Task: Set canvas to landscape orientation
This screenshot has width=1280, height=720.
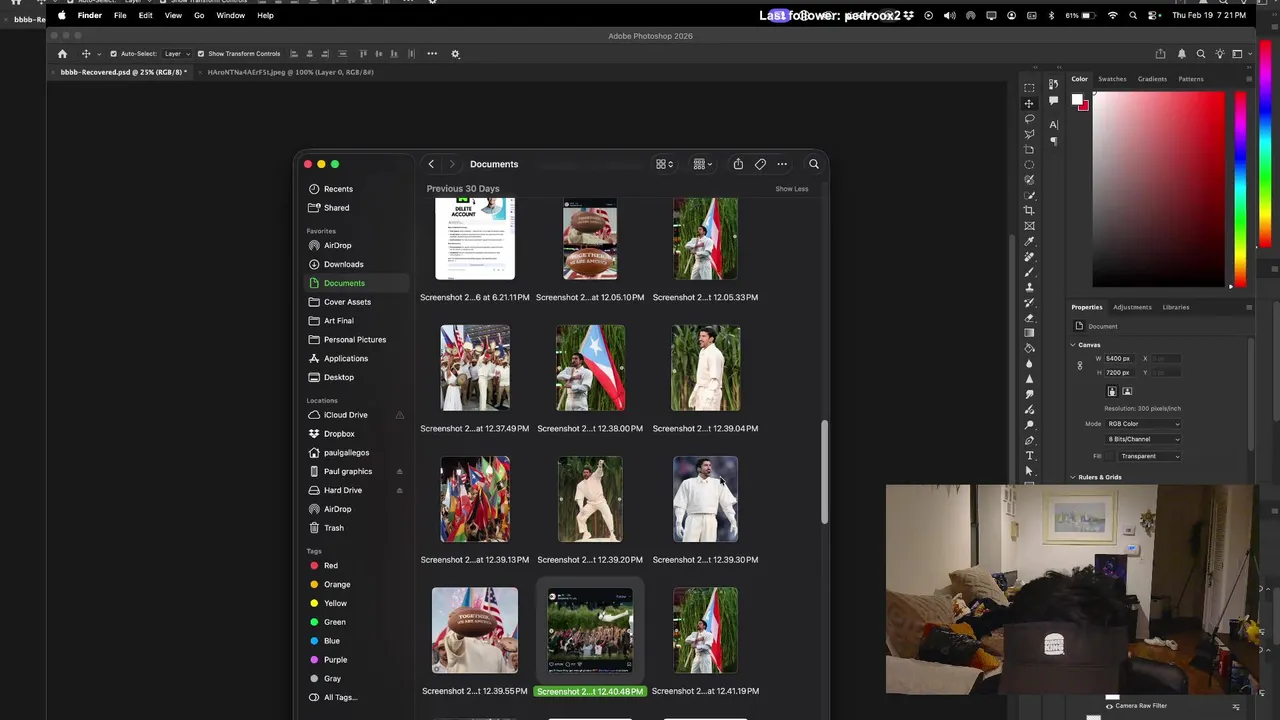Action: click(x=1127, y=391)
